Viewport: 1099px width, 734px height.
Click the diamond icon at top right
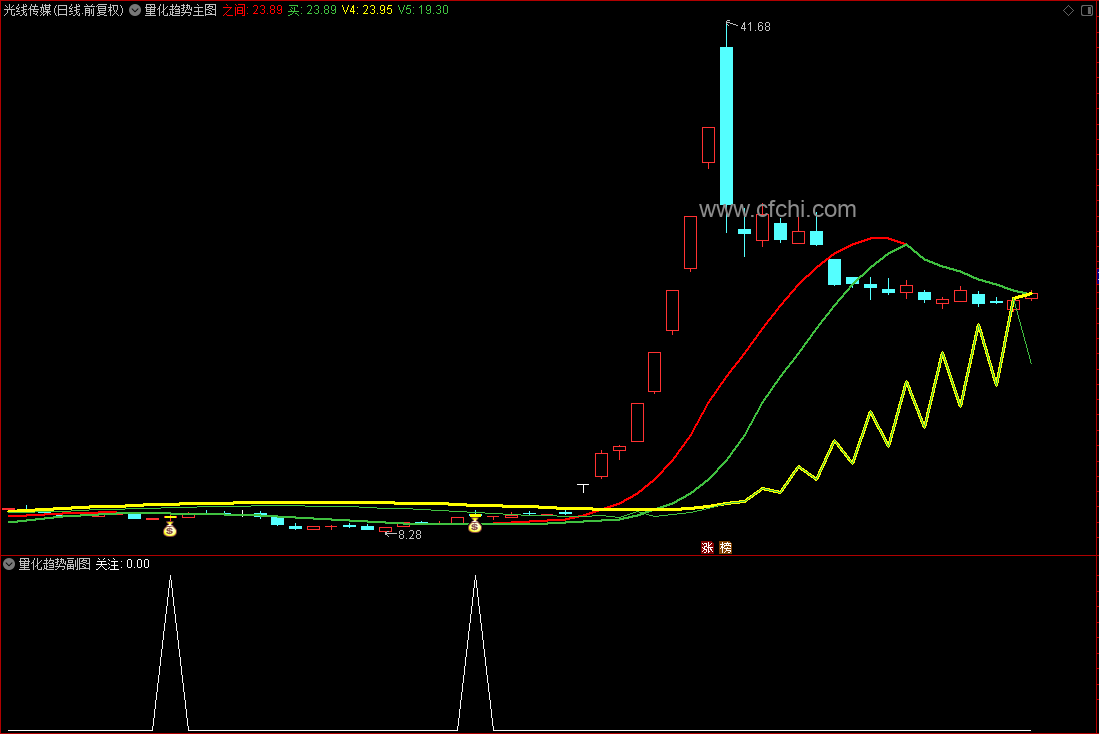(x=1068, y=11)
